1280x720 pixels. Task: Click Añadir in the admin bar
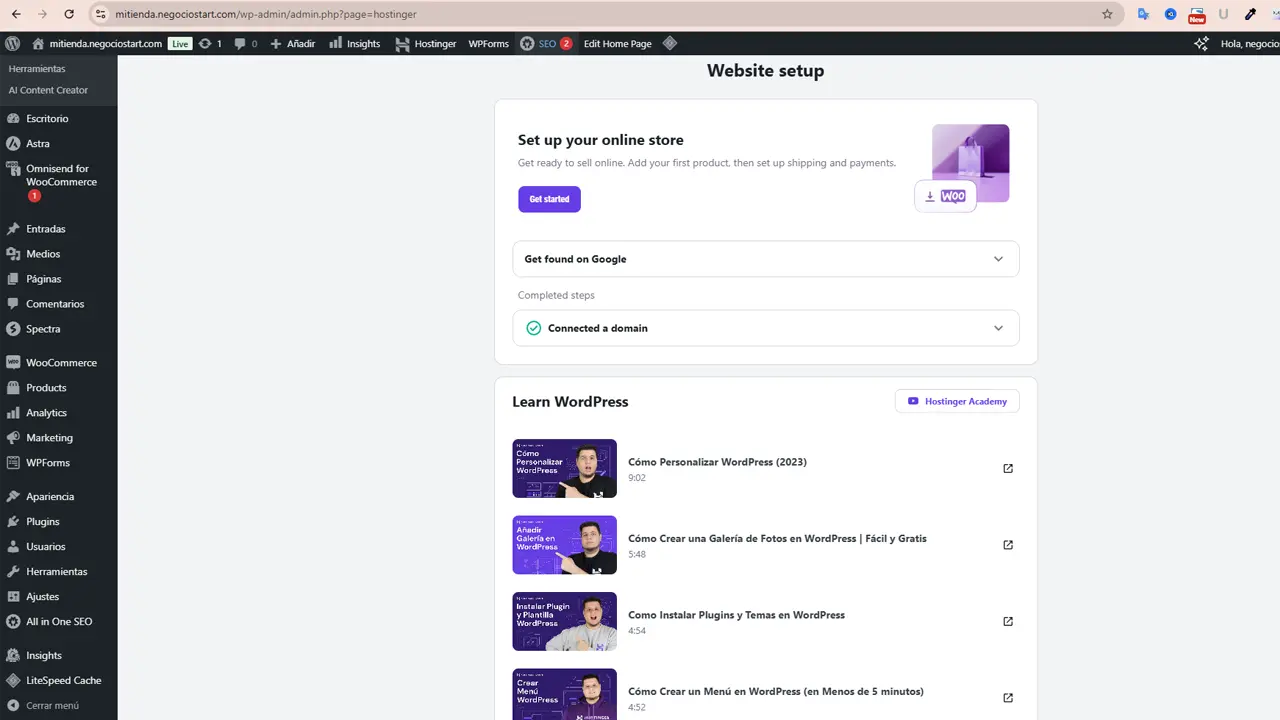(x=292, y=43)
